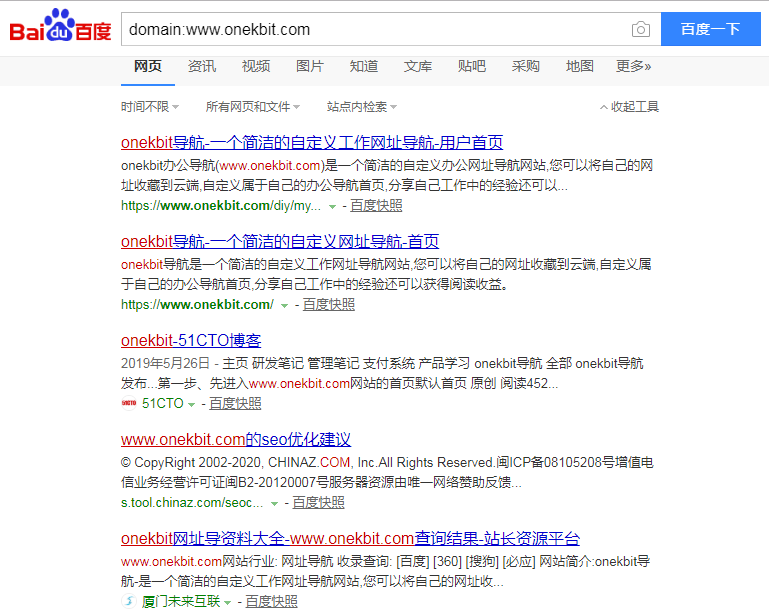Switch to the 资讯 tab

click(x=202, y=66)
